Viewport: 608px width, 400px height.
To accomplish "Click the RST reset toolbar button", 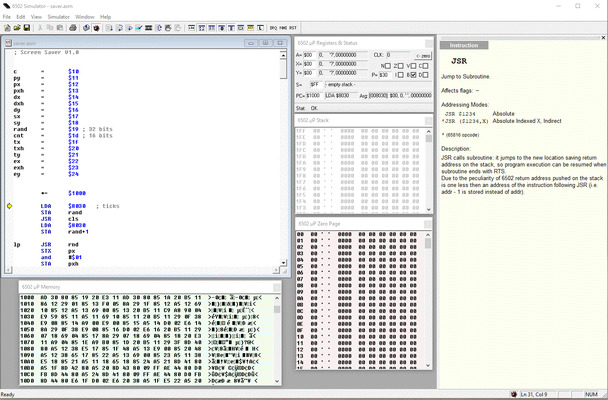I will [293, 28].
